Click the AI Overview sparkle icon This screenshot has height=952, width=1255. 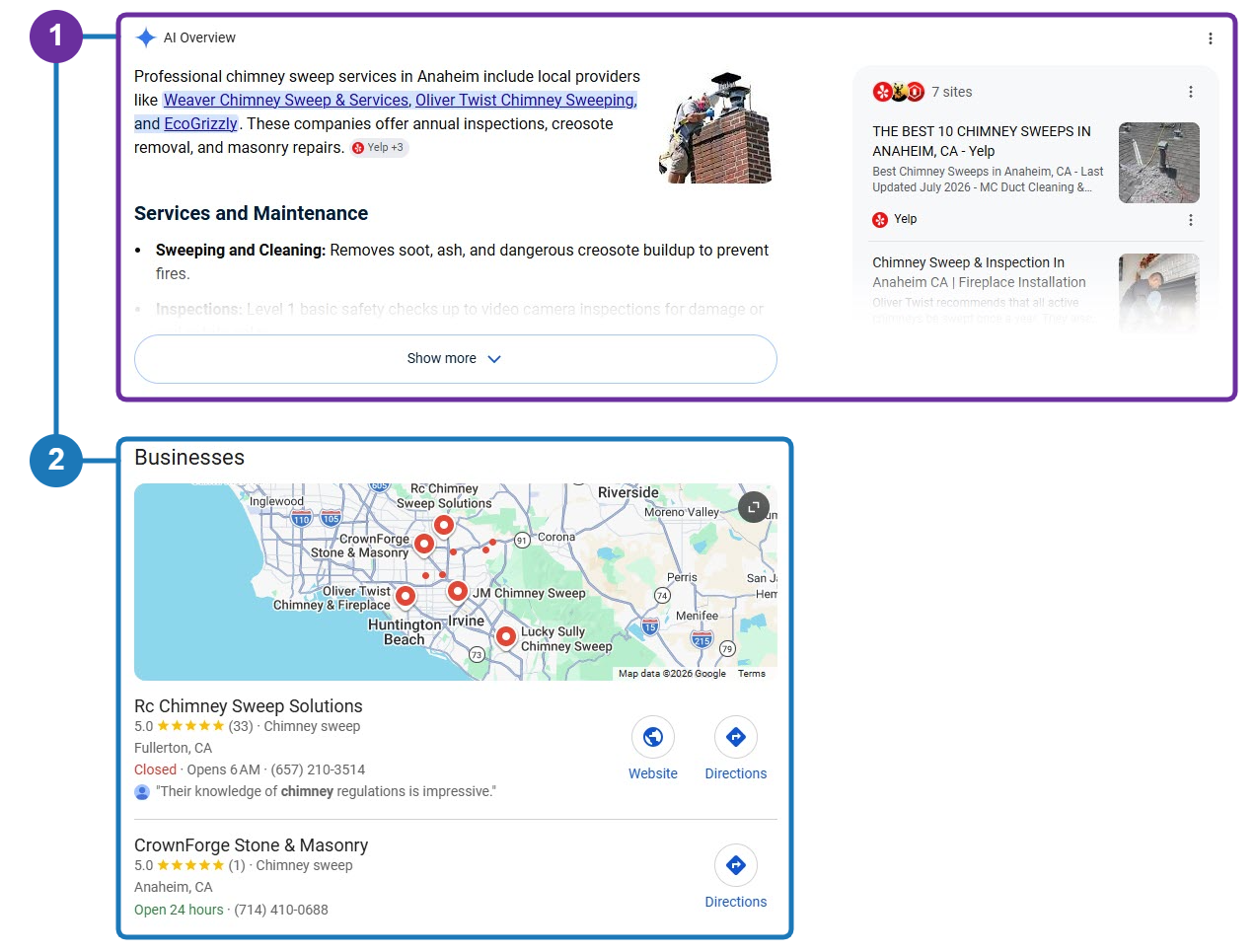click(146, 37)
